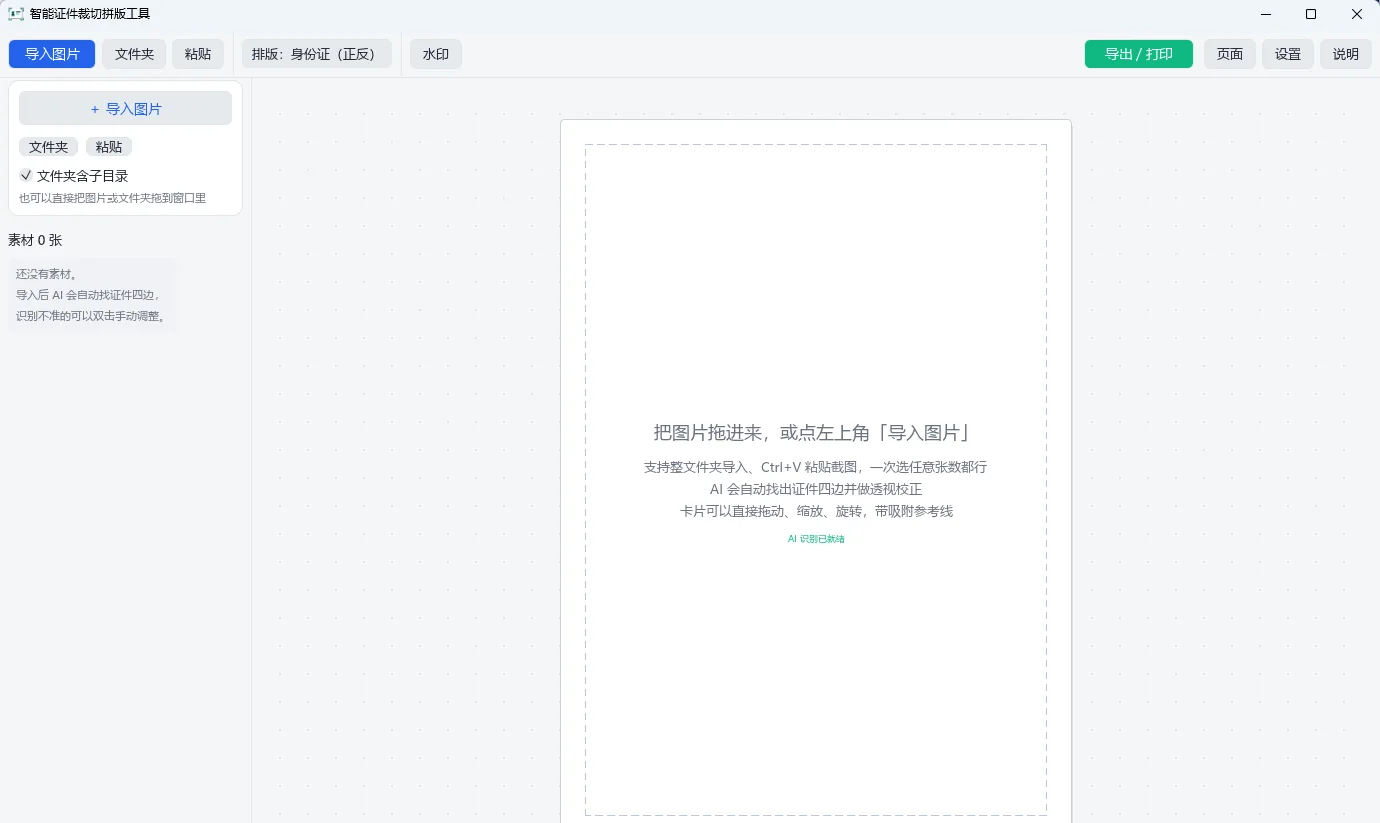Image resolution: width=1380 pixels, height=823 pixels.
Task: Show the 说明 help information
Action: click(x=1346, y=54)
